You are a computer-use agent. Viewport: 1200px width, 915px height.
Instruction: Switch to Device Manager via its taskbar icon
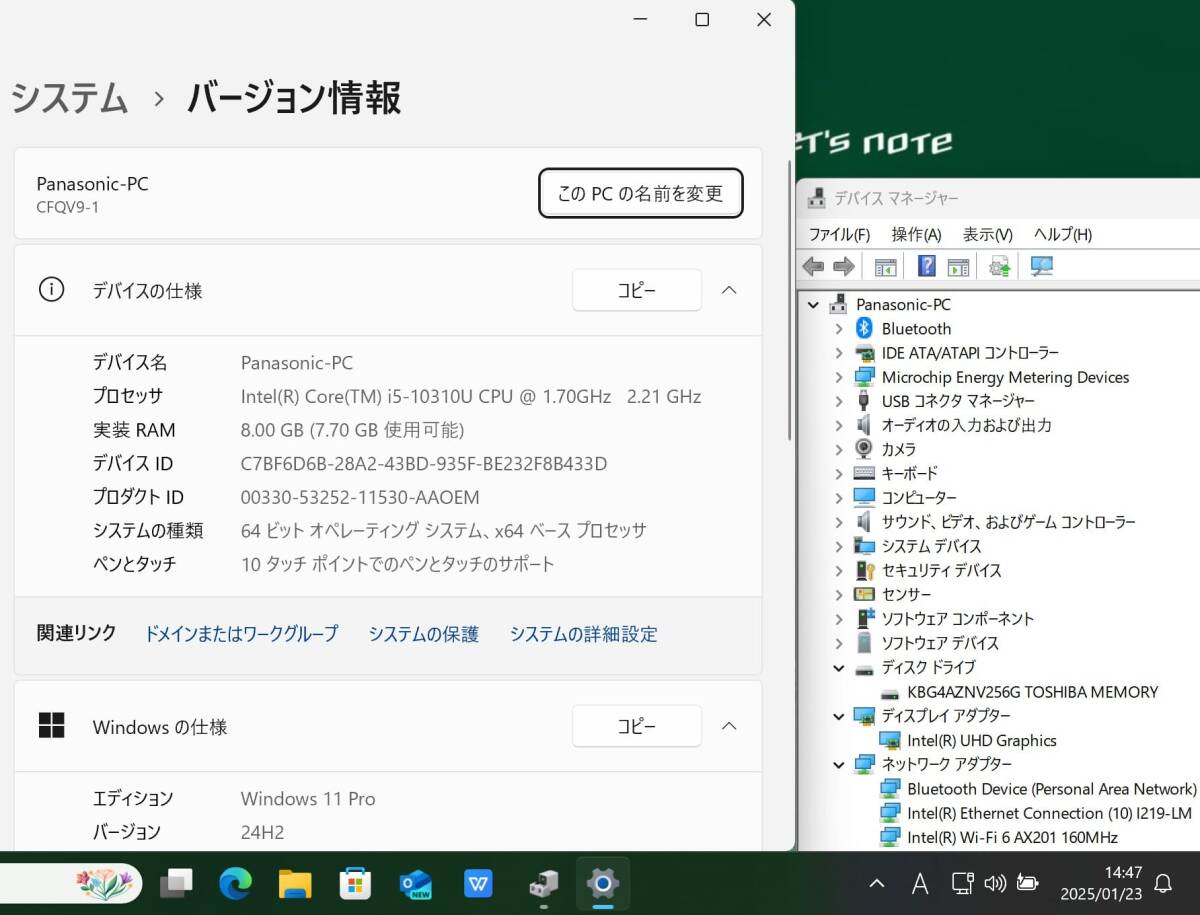(543, 883)
